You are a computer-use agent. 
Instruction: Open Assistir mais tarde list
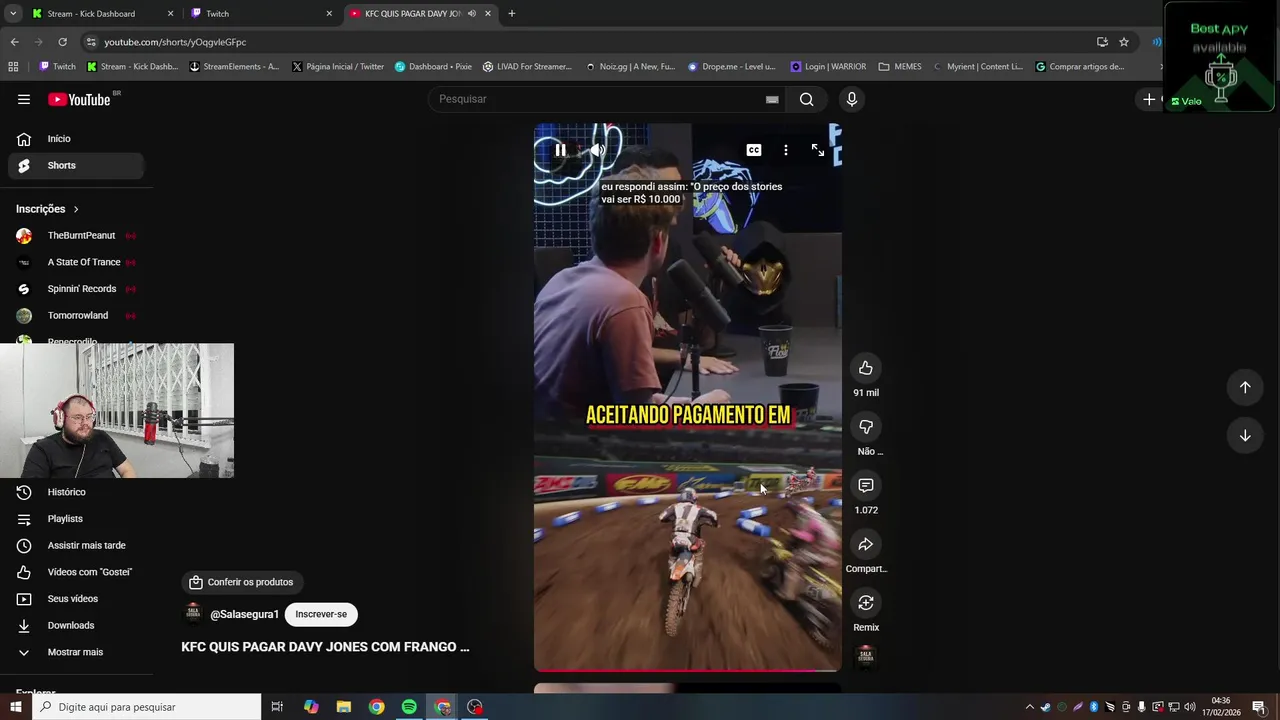point(76,545)
